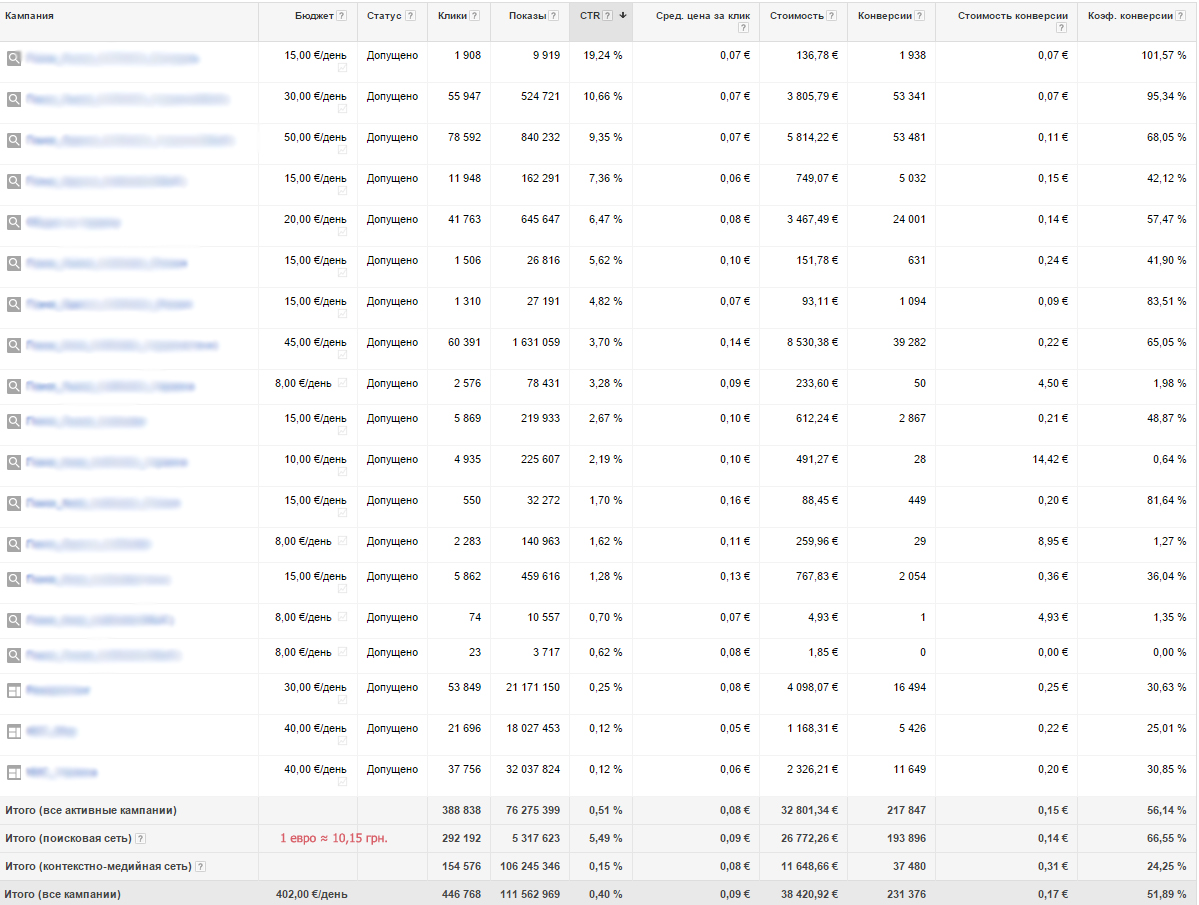Image resolution: width=1199 pixels, height=905 pixels.
Task: Select CTR value 19,24 %
Action: (x=603, y=55)
